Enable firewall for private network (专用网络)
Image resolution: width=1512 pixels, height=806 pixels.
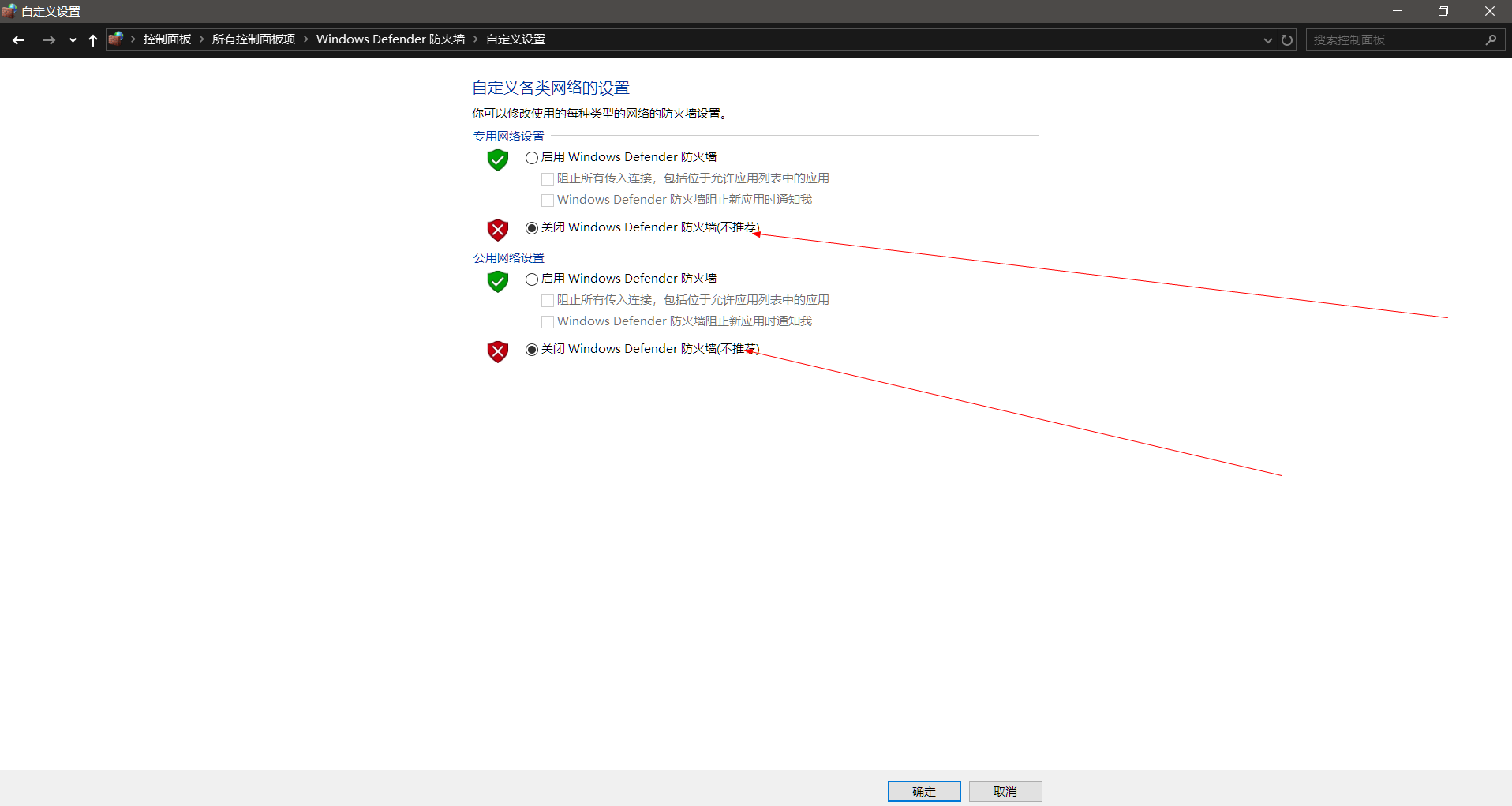[621, 157]
